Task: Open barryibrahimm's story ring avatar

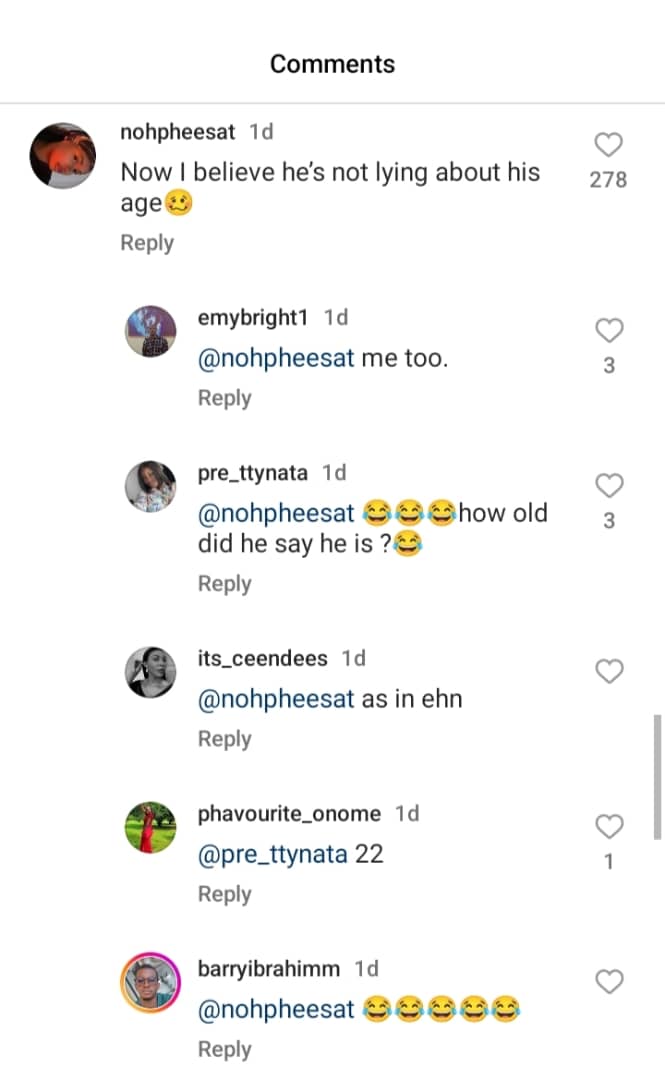Action: pyautogui.click(x=150, y=982)
